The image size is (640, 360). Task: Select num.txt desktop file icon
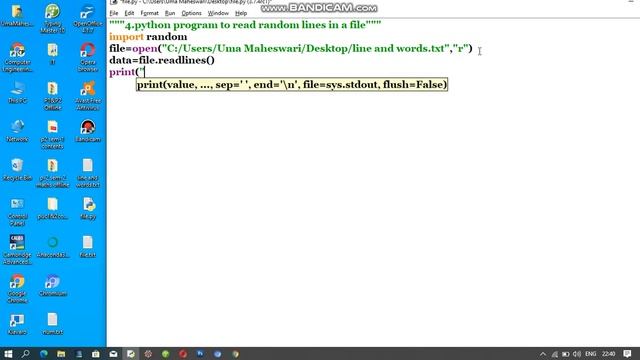click(x=52, y=323)
